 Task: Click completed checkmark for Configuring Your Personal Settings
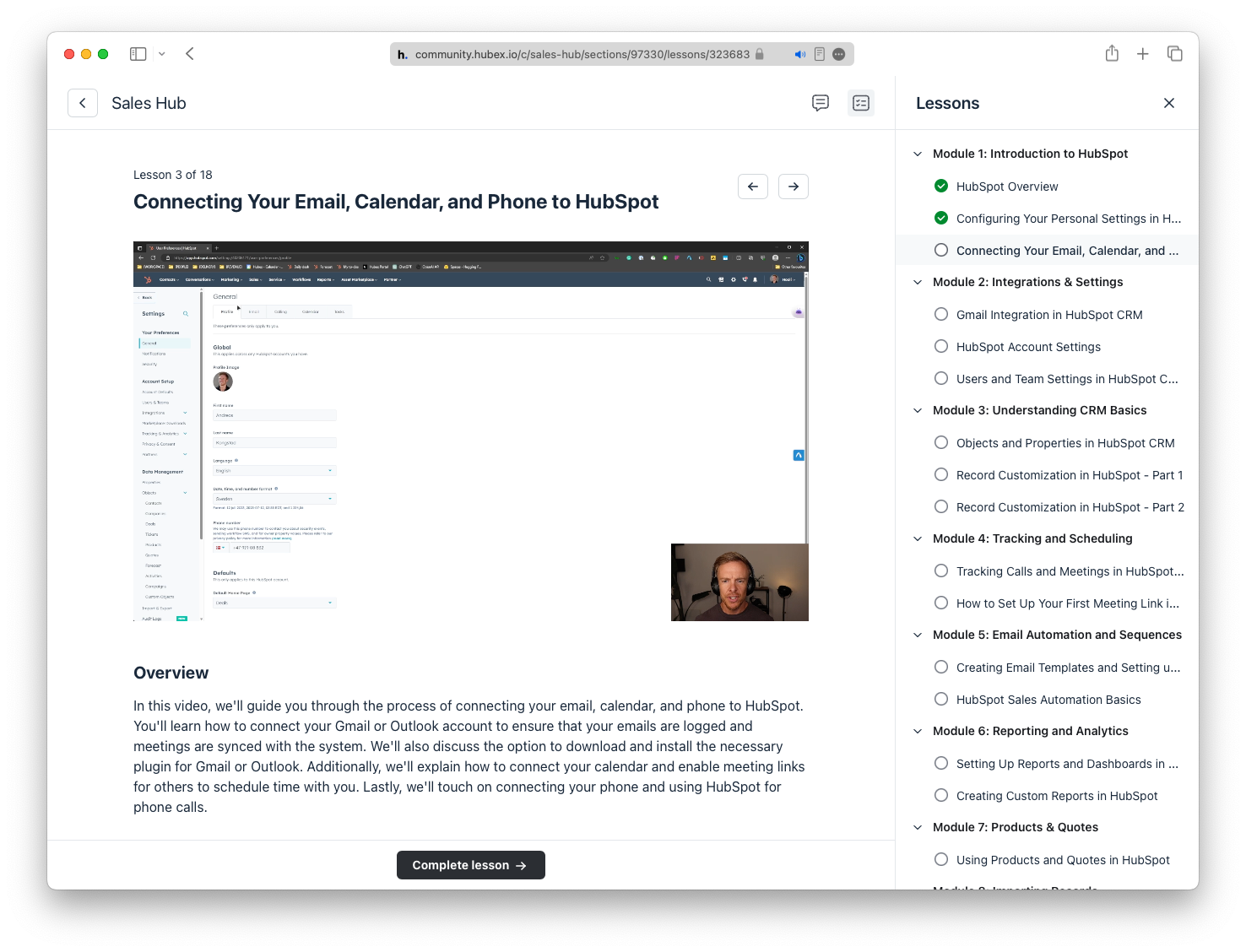[941, 218]
